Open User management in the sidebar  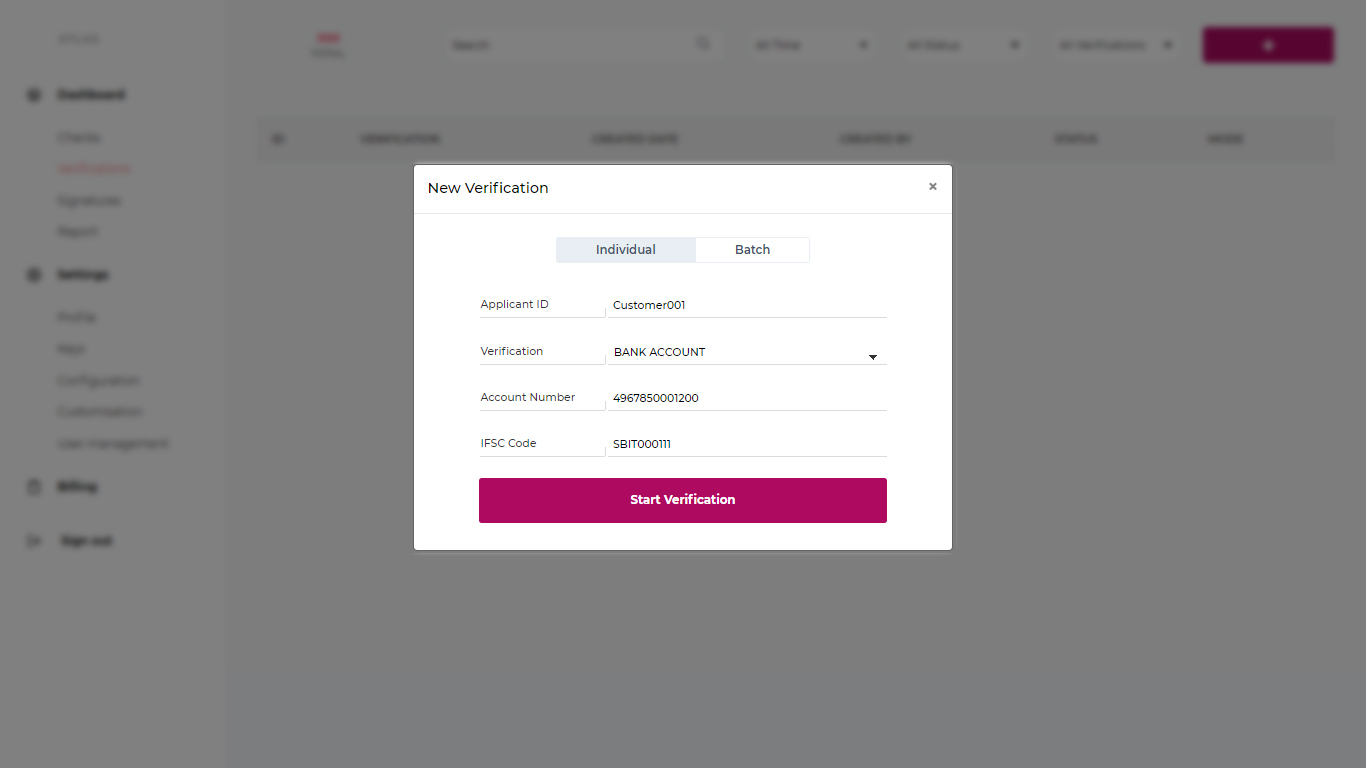[113, 444]
